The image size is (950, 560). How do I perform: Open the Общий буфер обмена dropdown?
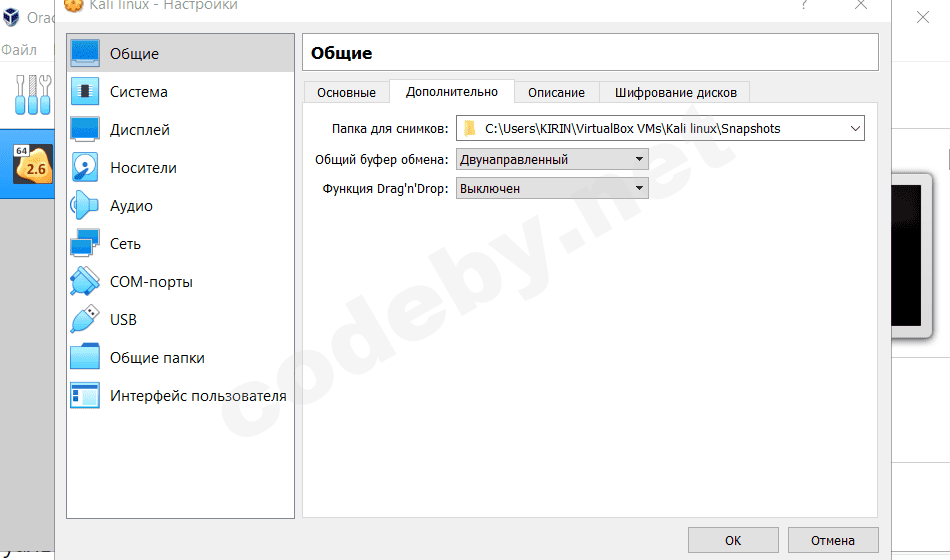552,159
